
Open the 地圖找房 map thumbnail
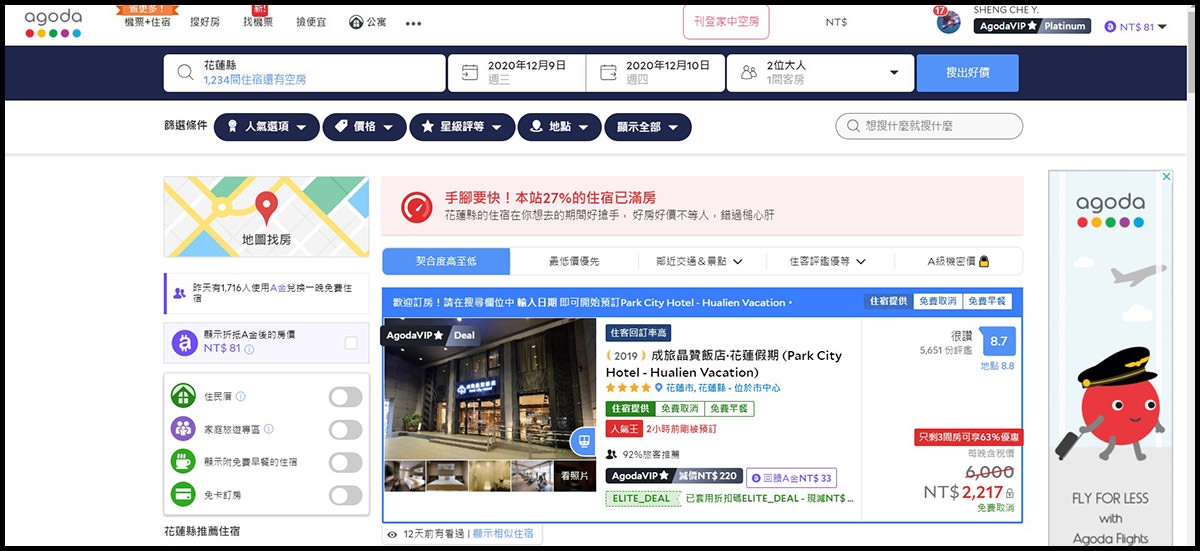(266, 215)
